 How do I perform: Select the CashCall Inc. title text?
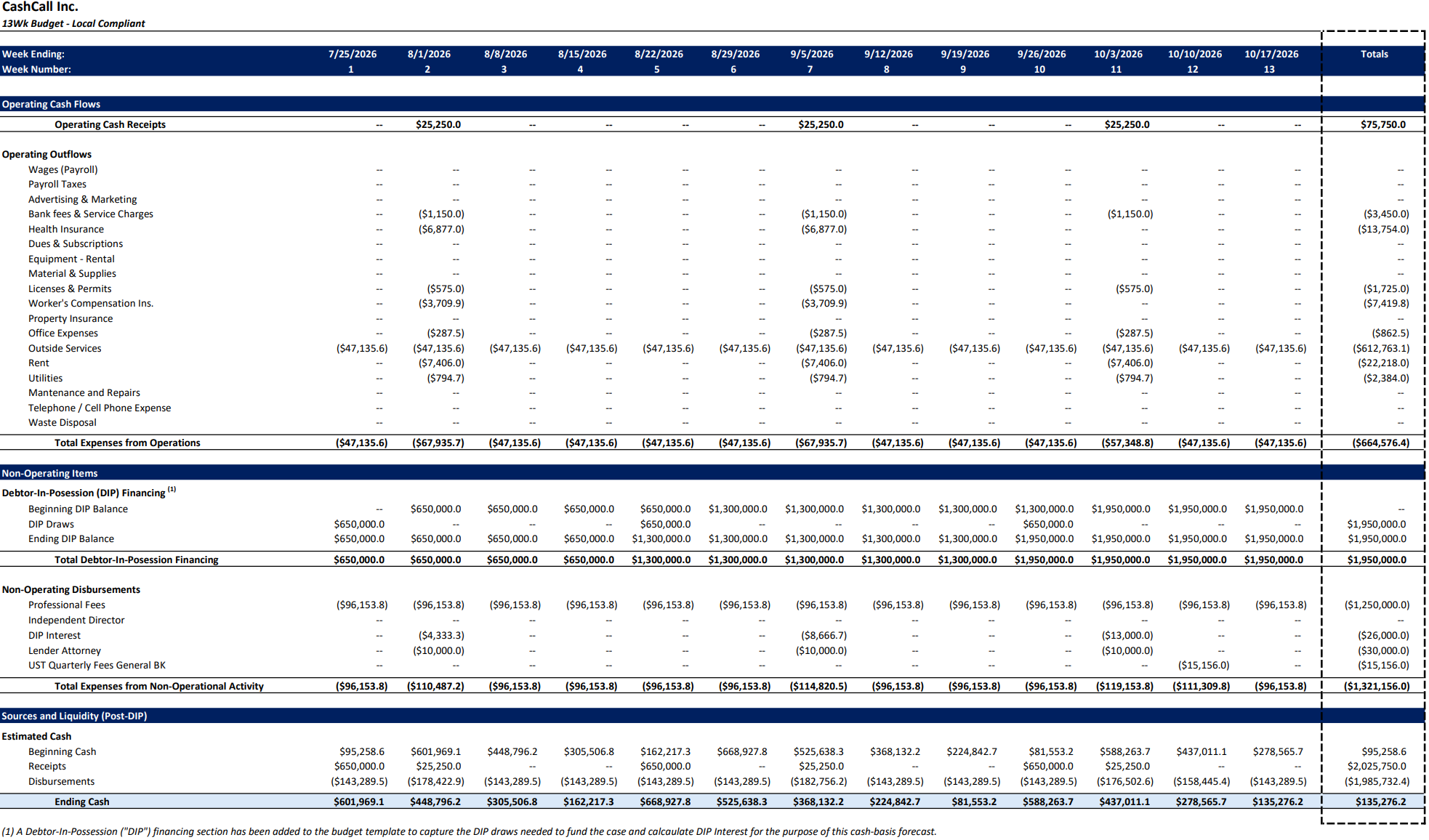tap(40, 7)
